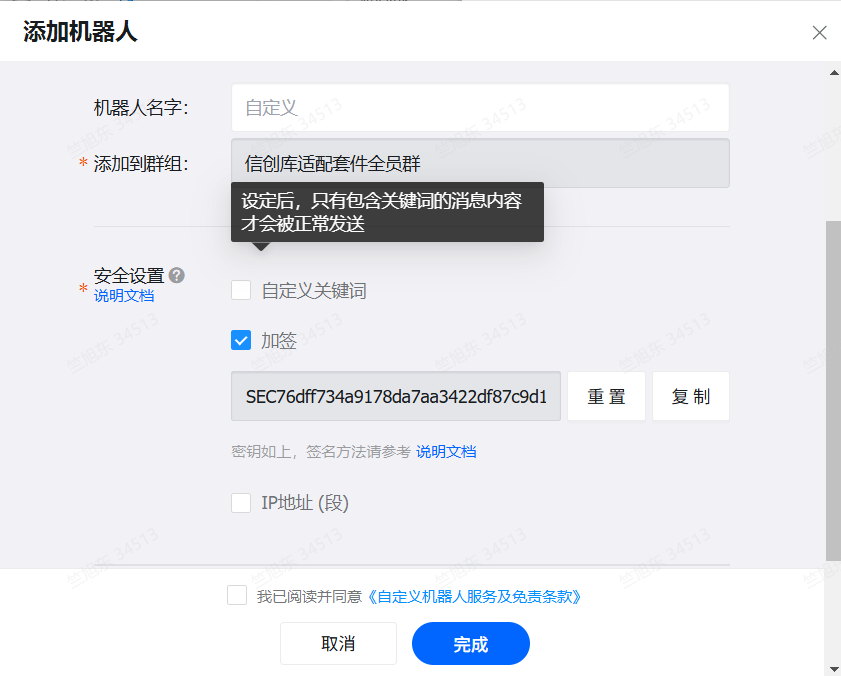Open the 自定义机器人服务及免责条款 link
Image resolution: width=841 pixels, height=676 pixels.
[474, 597]
